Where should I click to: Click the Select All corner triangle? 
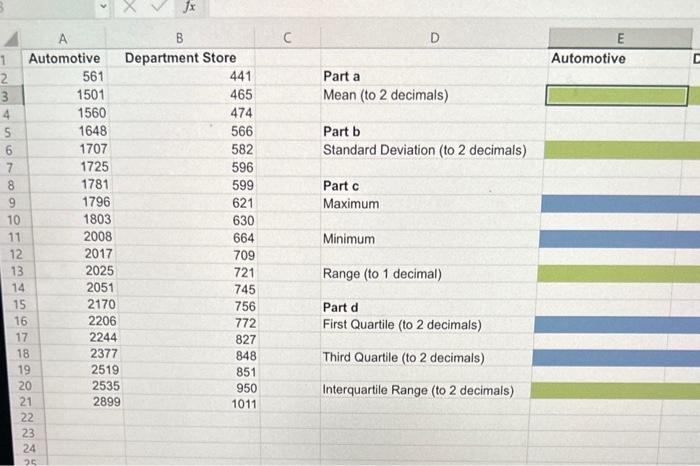[11, 39]
